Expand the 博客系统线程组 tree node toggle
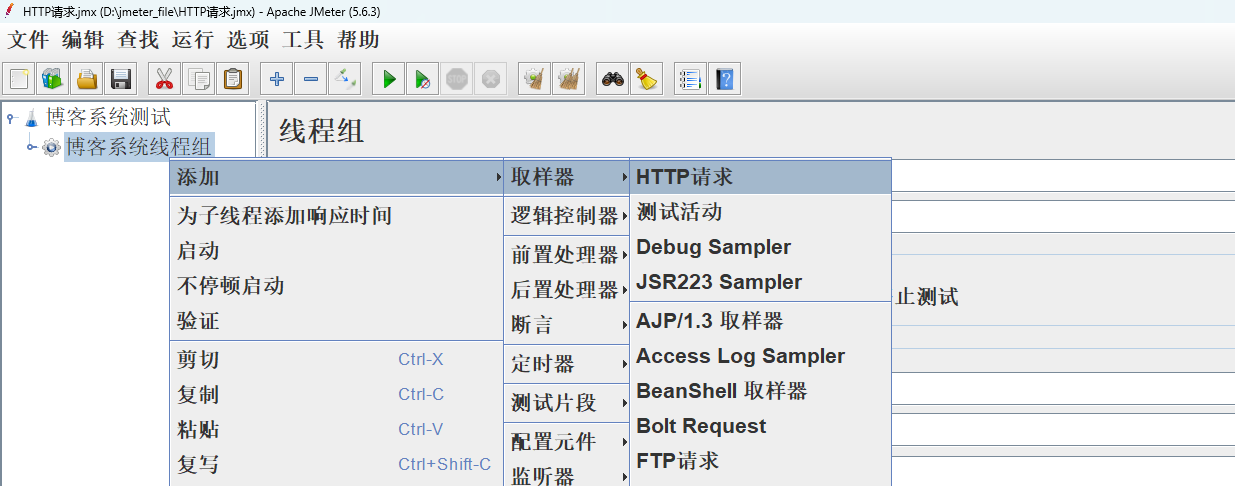 [x=31, y=147]
